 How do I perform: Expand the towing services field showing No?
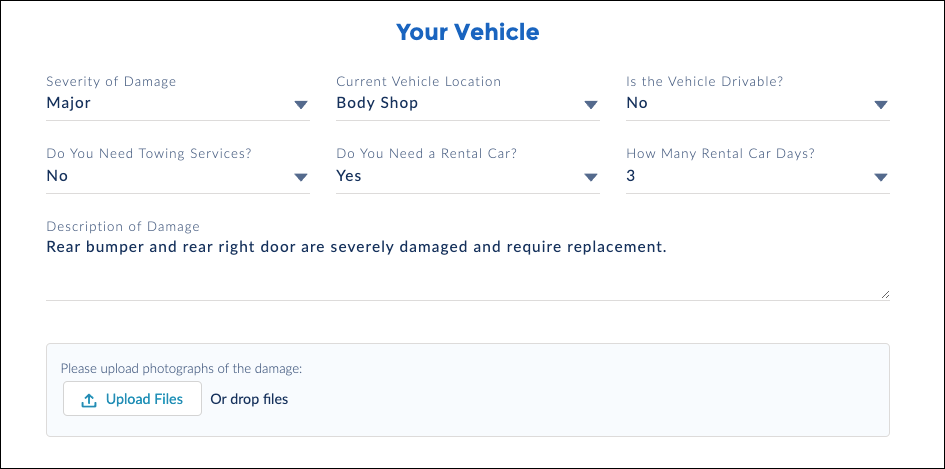[x=178, y=177]
